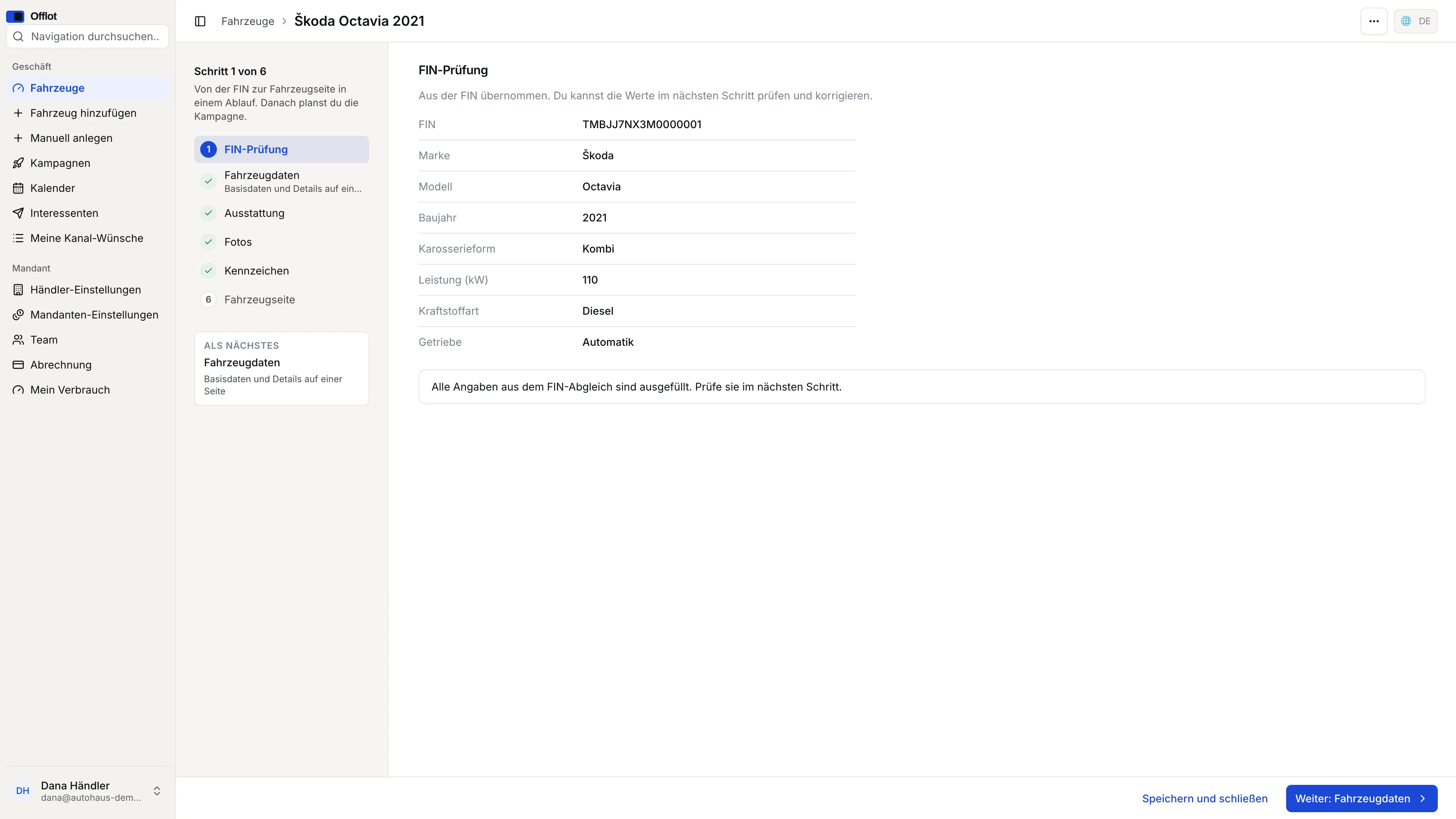Click the link icon for Mandanten-Einstellungen
The width and height of the screenshot is (1456, 819).
[x=18, y=314]
